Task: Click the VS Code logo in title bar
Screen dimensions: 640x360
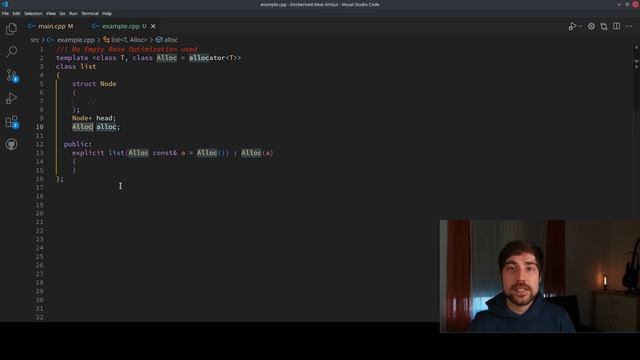Action: point(5,4)
